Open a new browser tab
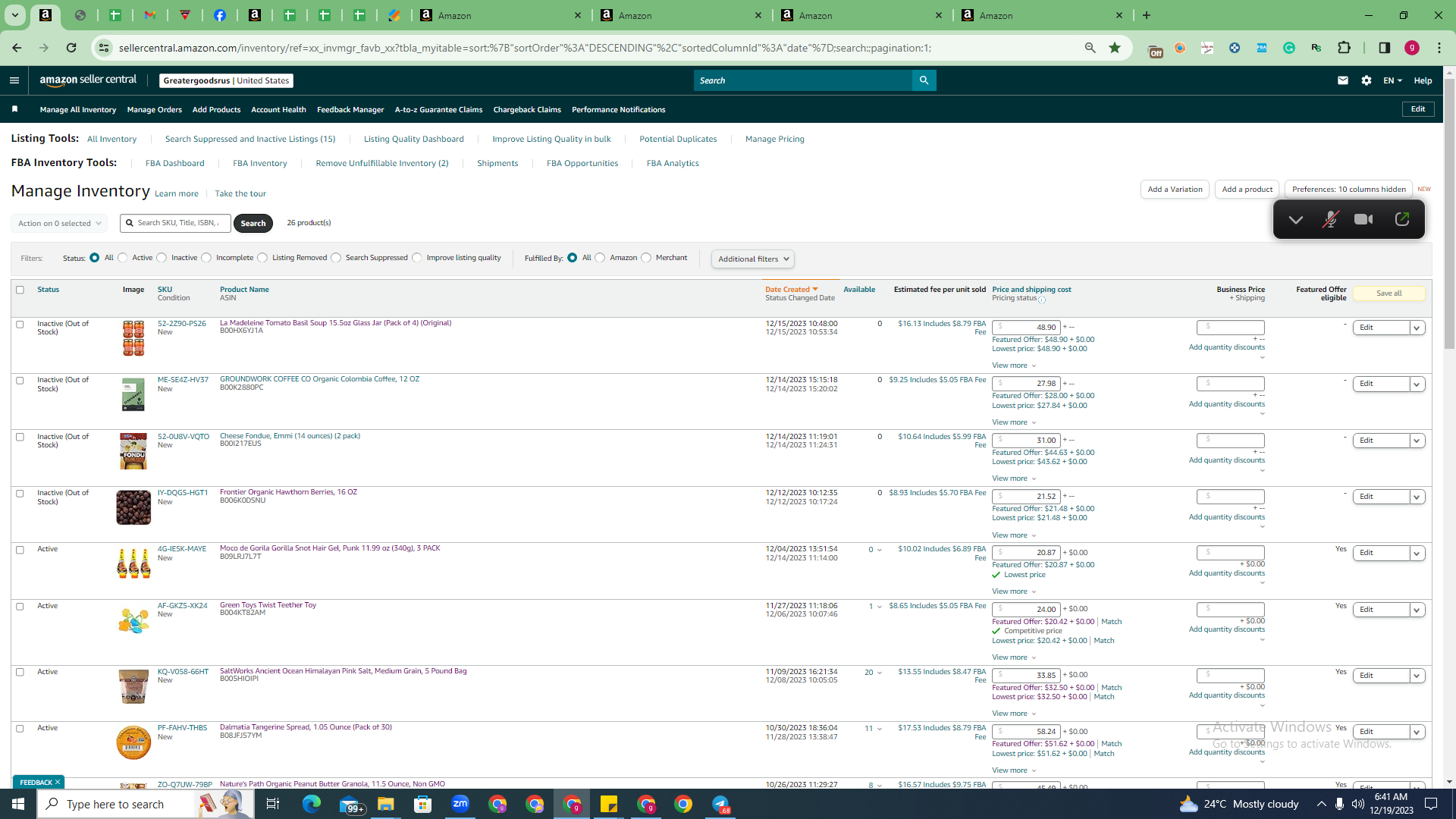This screenshot has height=819, width=1456. click(1147, 15)
